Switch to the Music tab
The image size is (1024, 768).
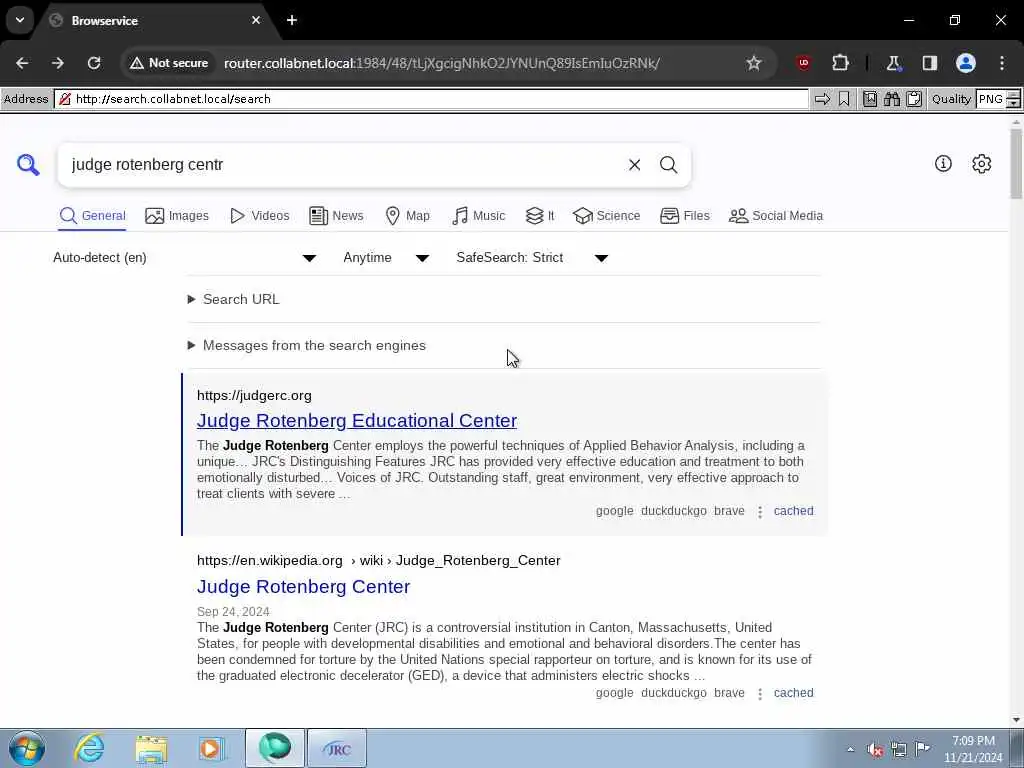tap(479, 216)
